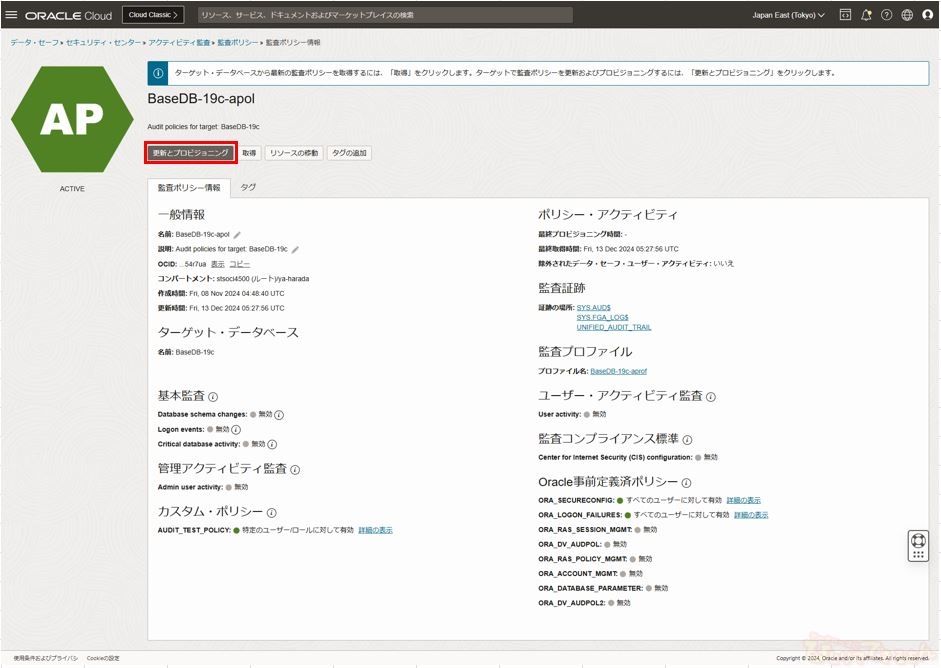This screenshot has height=668, width=941.
Task: Click the AP hexagon resource icon
Action: pos(72,119)
